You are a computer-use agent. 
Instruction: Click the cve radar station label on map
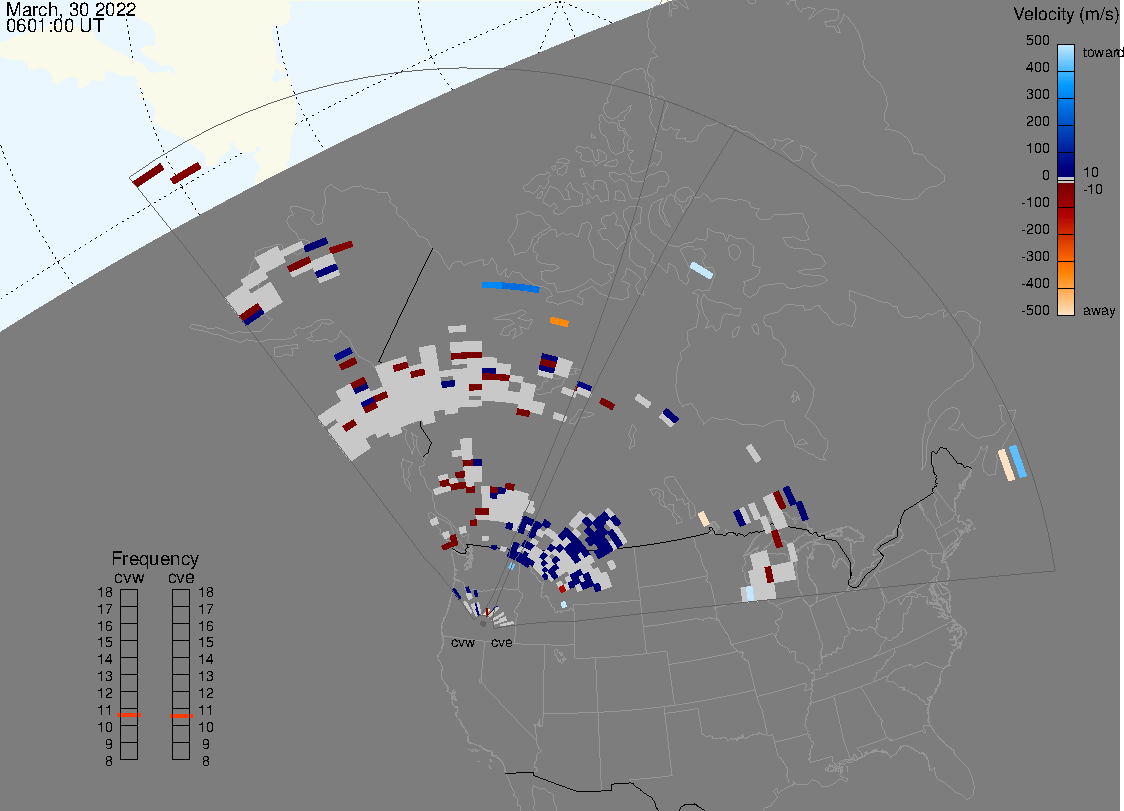click(x=502, y=643)
